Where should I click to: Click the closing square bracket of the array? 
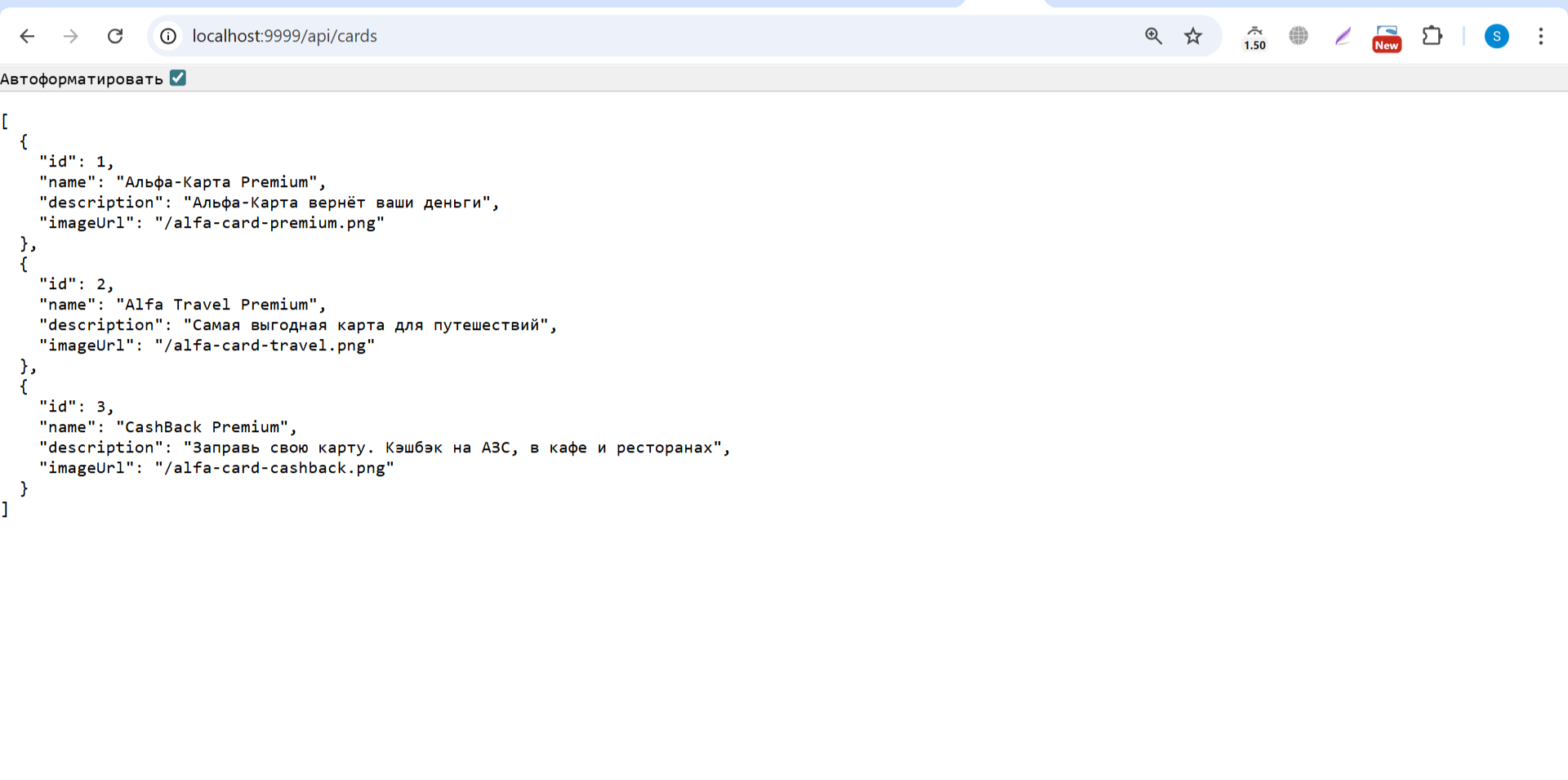[5, 509]
